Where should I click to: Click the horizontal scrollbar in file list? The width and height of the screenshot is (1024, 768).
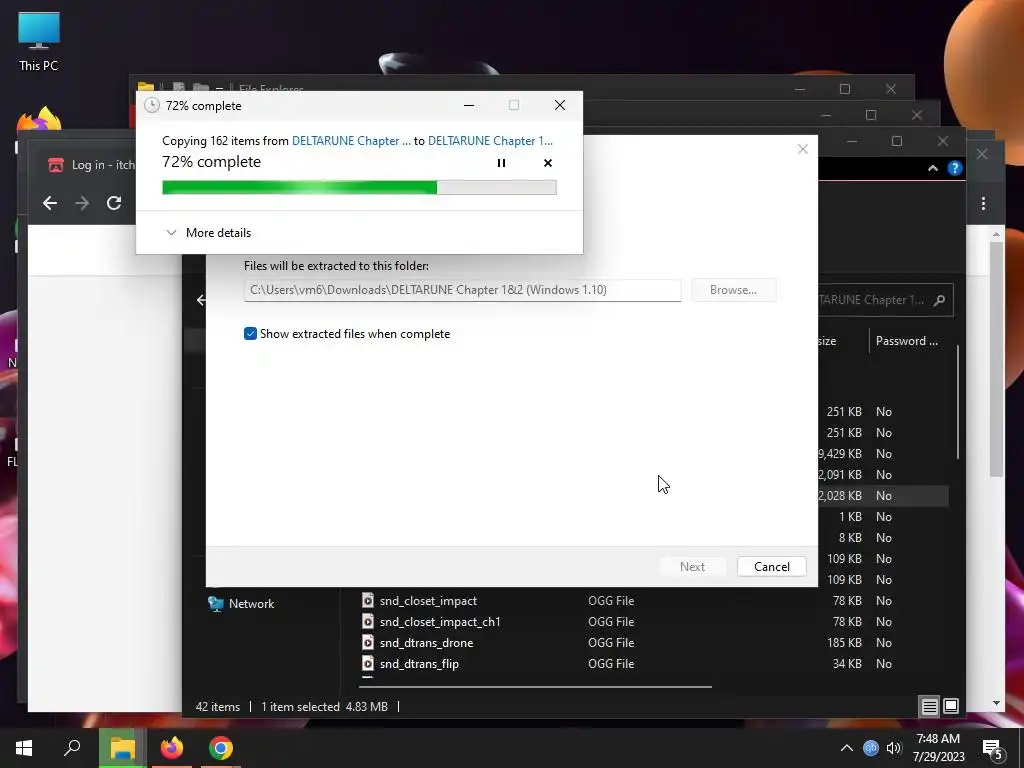click(535, 686)
